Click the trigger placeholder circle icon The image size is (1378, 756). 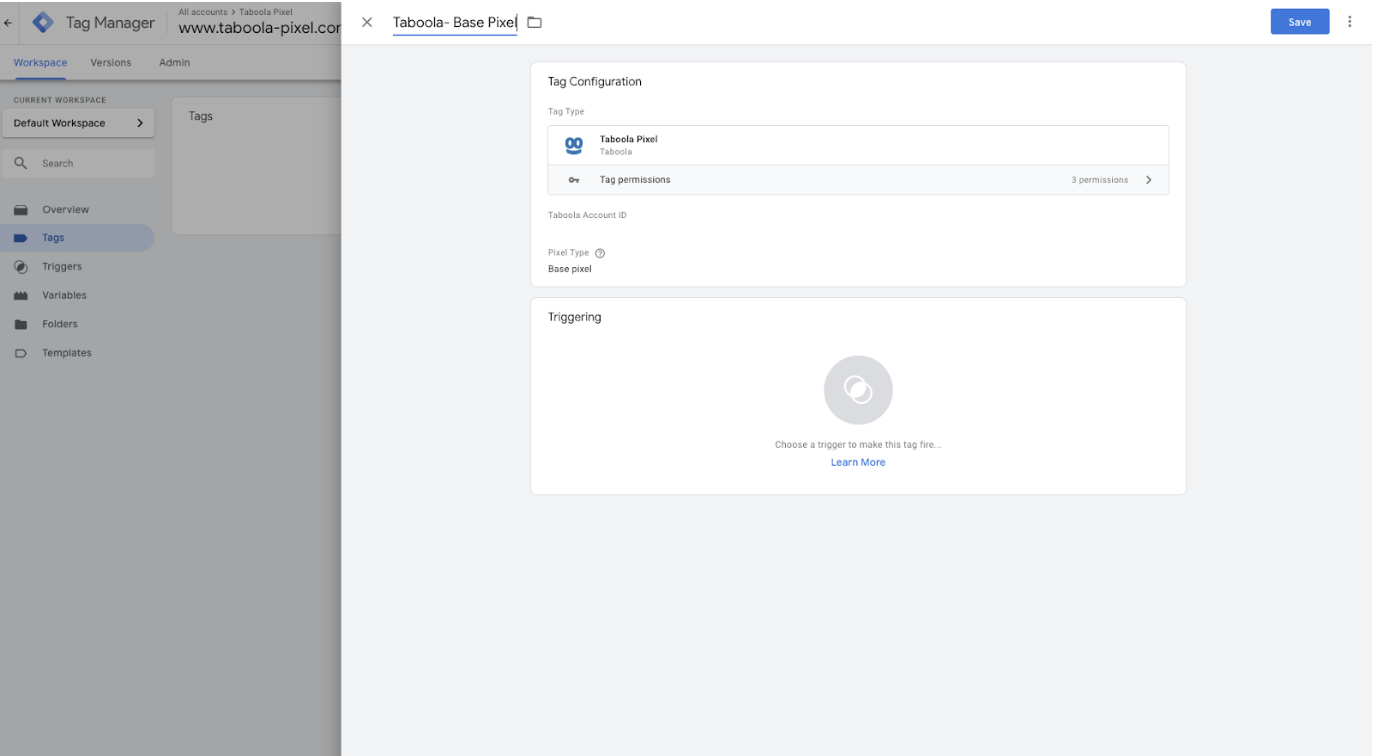tap(858, 390)
